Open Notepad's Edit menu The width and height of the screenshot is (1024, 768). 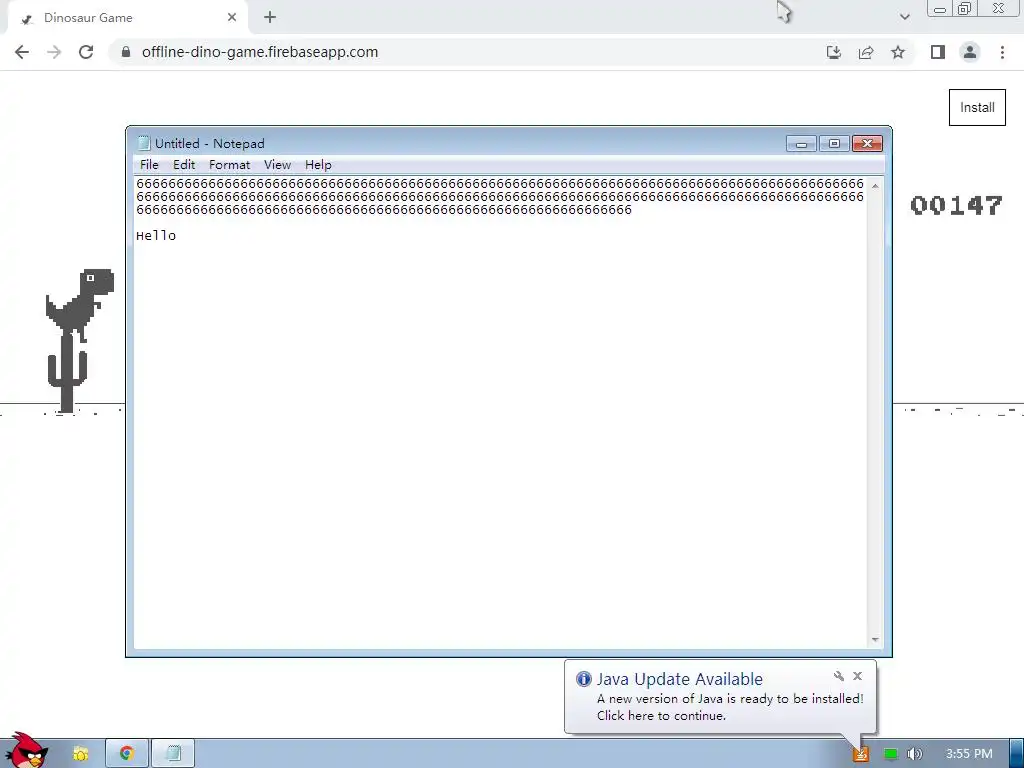click(x=184, y=165)
